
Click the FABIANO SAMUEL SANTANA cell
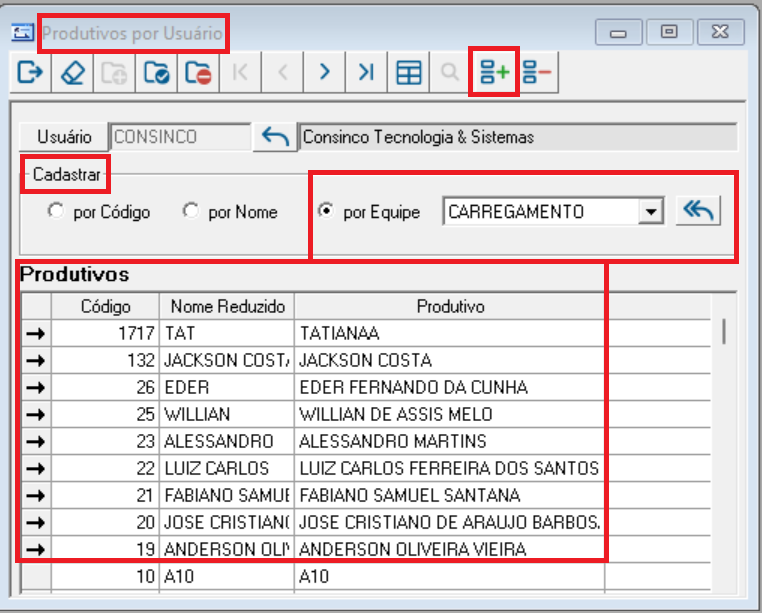450,495
